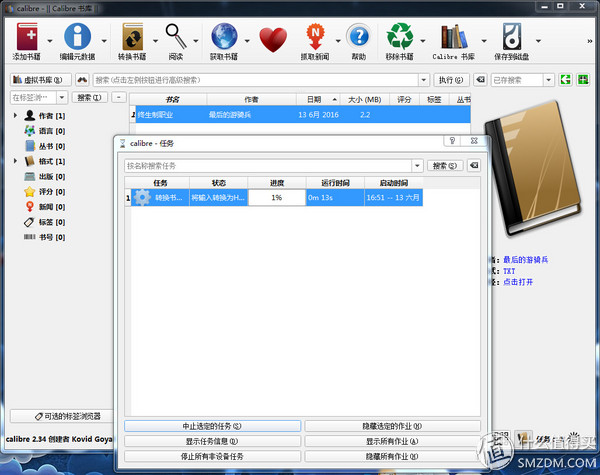Screen dimensions: 600x475
Task: Expand the job search history dropdown
Action: pos(417,166)
